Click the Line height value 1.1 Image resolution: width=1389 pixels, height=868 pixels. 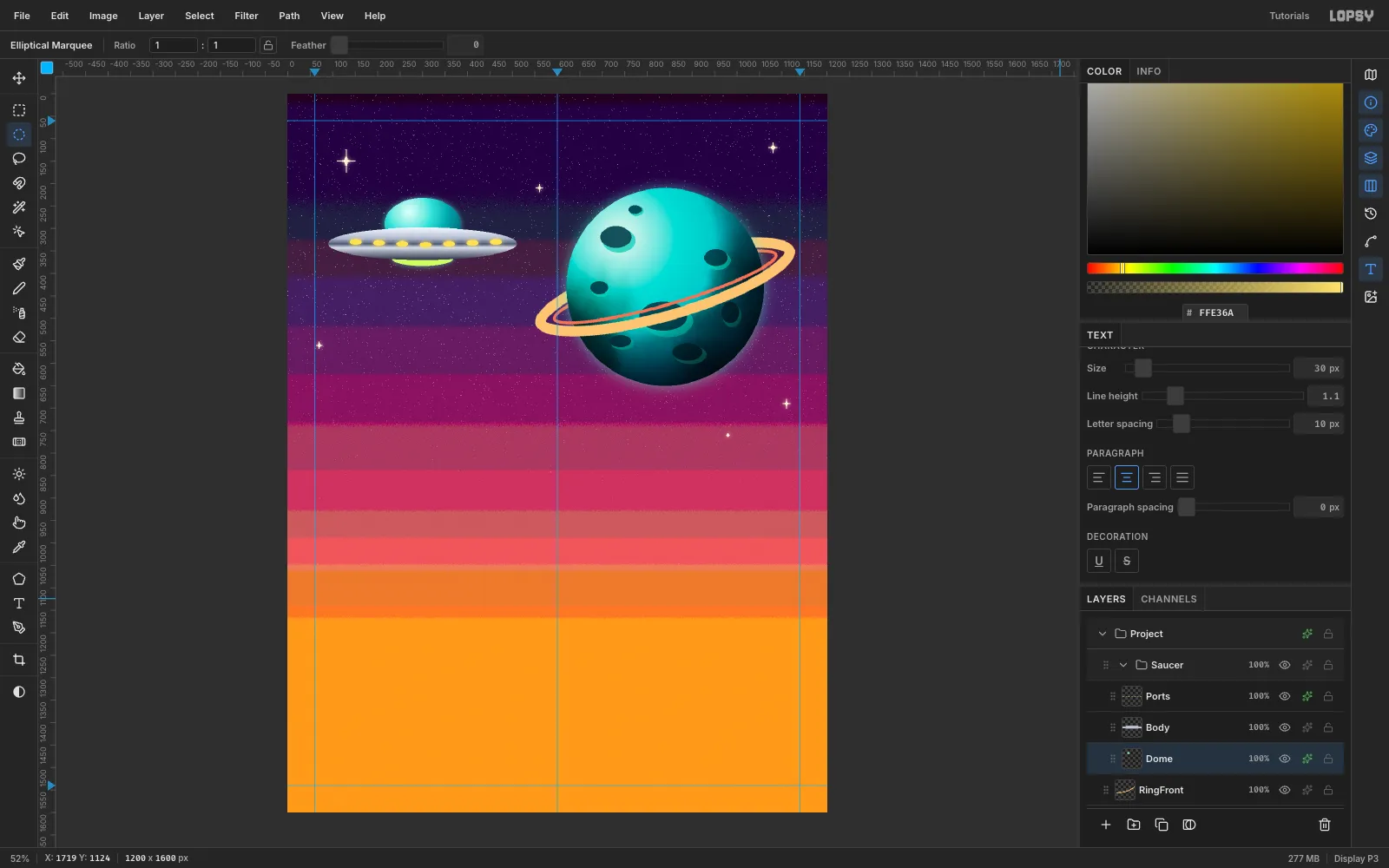[x=1326, y=396]
